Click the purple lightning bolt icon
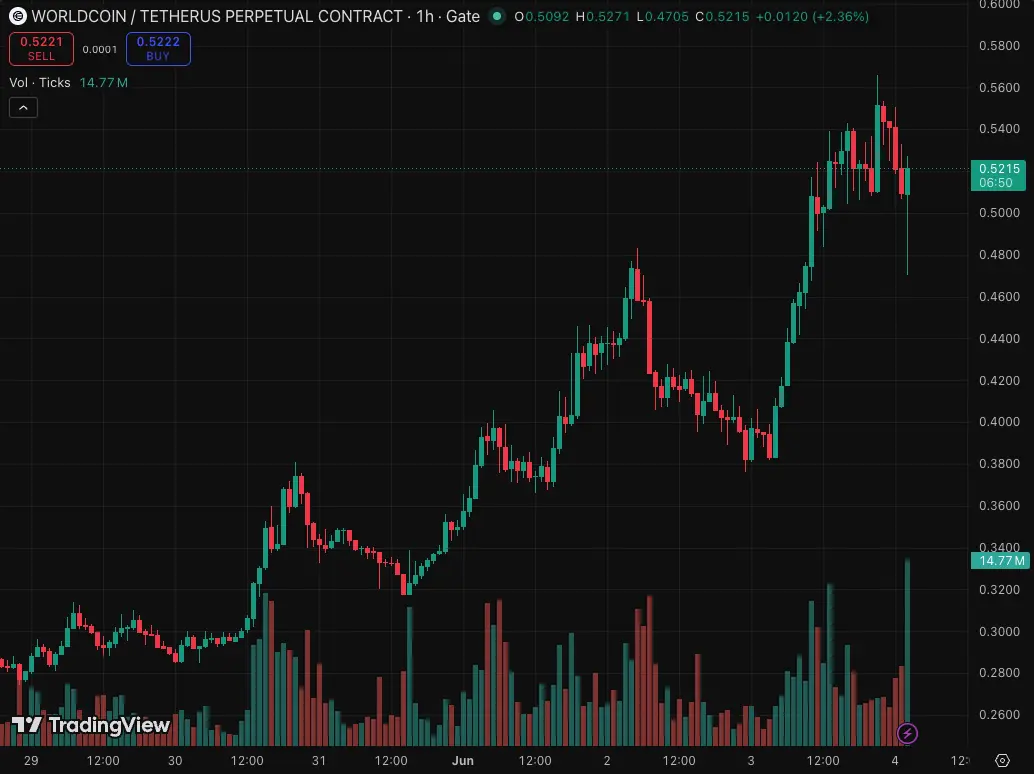1034x774 pixels. pyautogui.click(x=907, y=733)
